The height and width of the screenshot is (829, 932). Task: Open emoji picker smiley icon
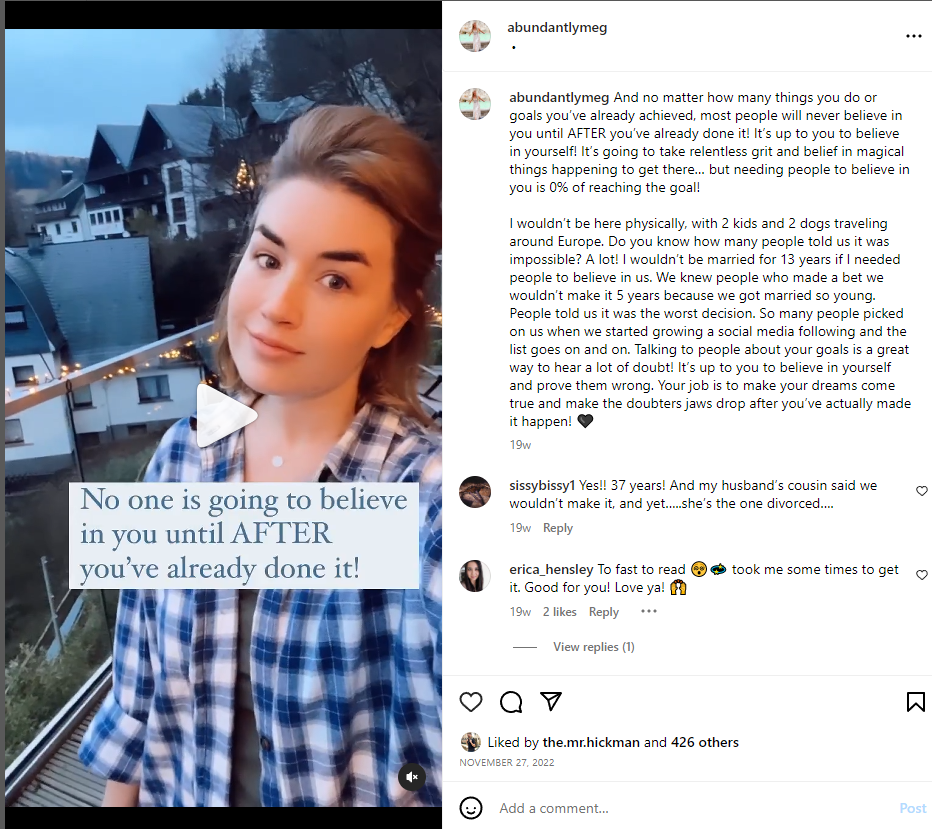[x=471, y=808]
